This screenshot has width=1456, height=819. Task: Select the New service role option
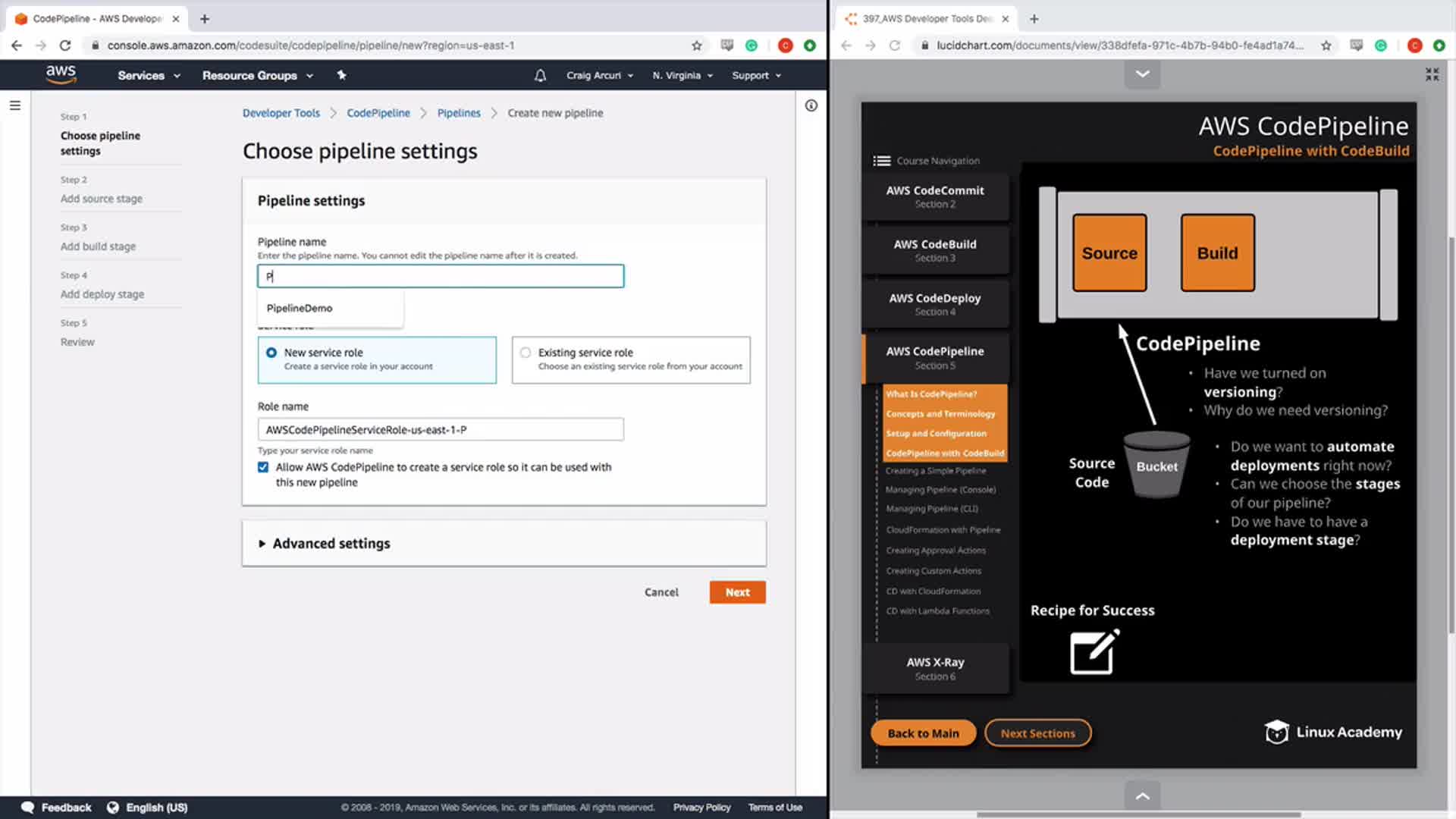271,353
